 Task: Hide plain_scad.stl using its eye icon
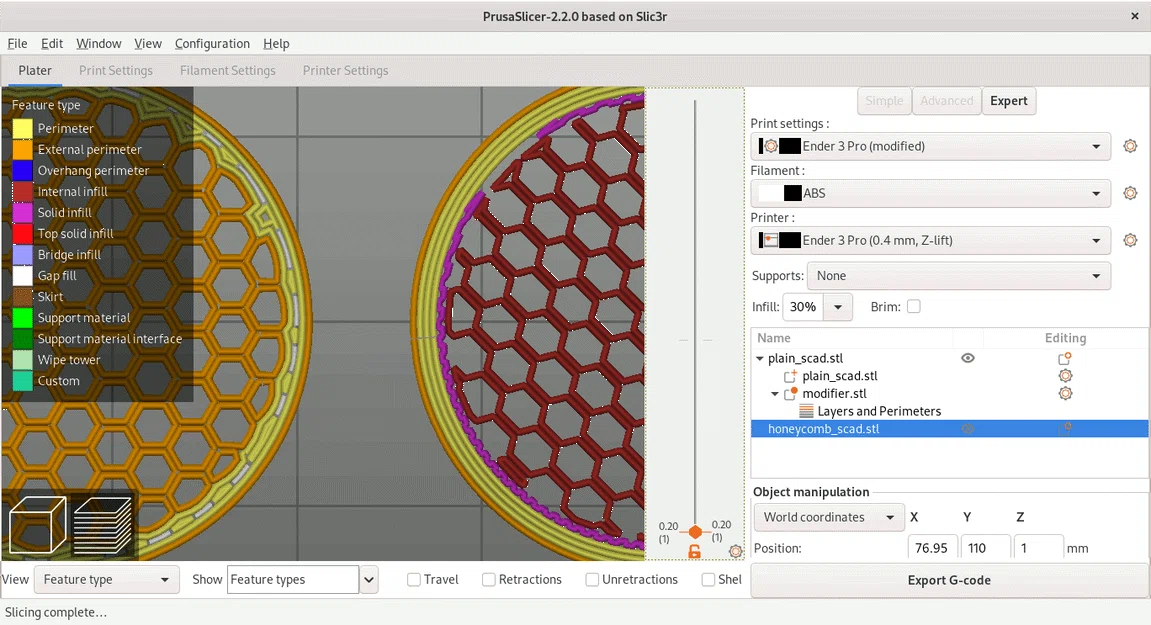pos(967,358)
